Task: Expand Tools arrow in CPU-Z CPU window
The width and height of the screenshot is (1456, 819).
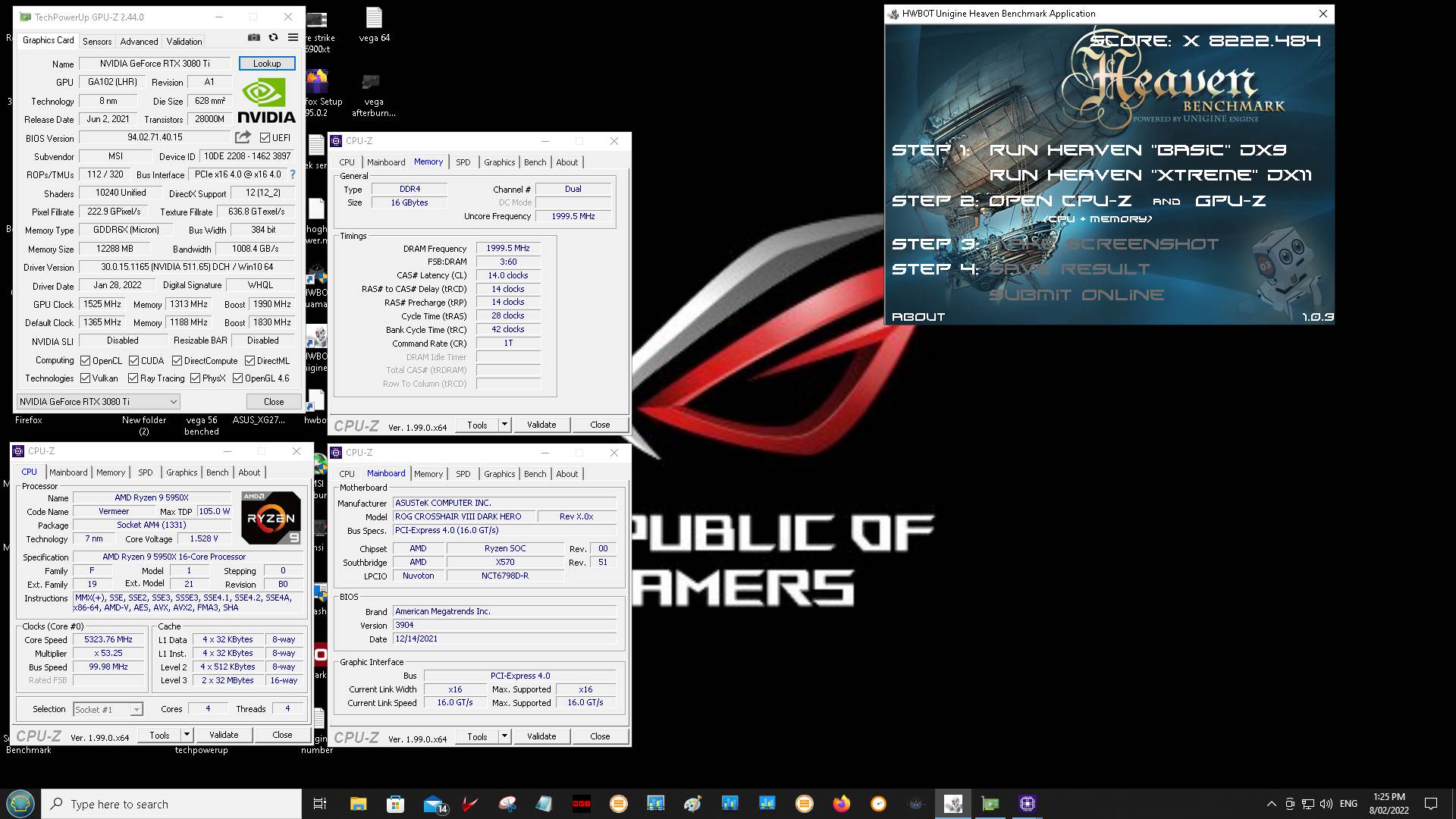Action: pos(187,735)
